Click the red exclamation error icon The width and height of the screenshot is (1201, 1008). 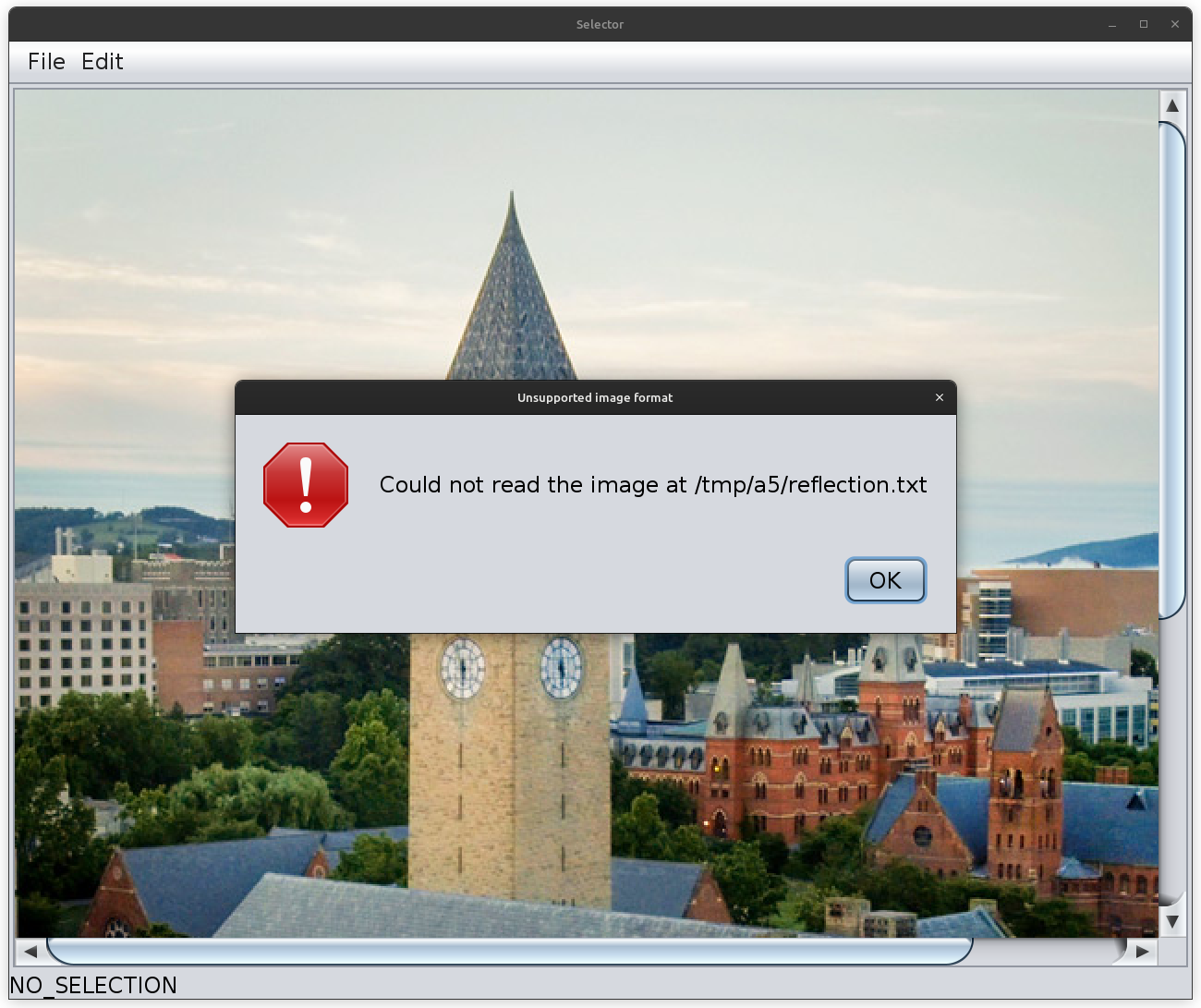[x=306, y=485]
